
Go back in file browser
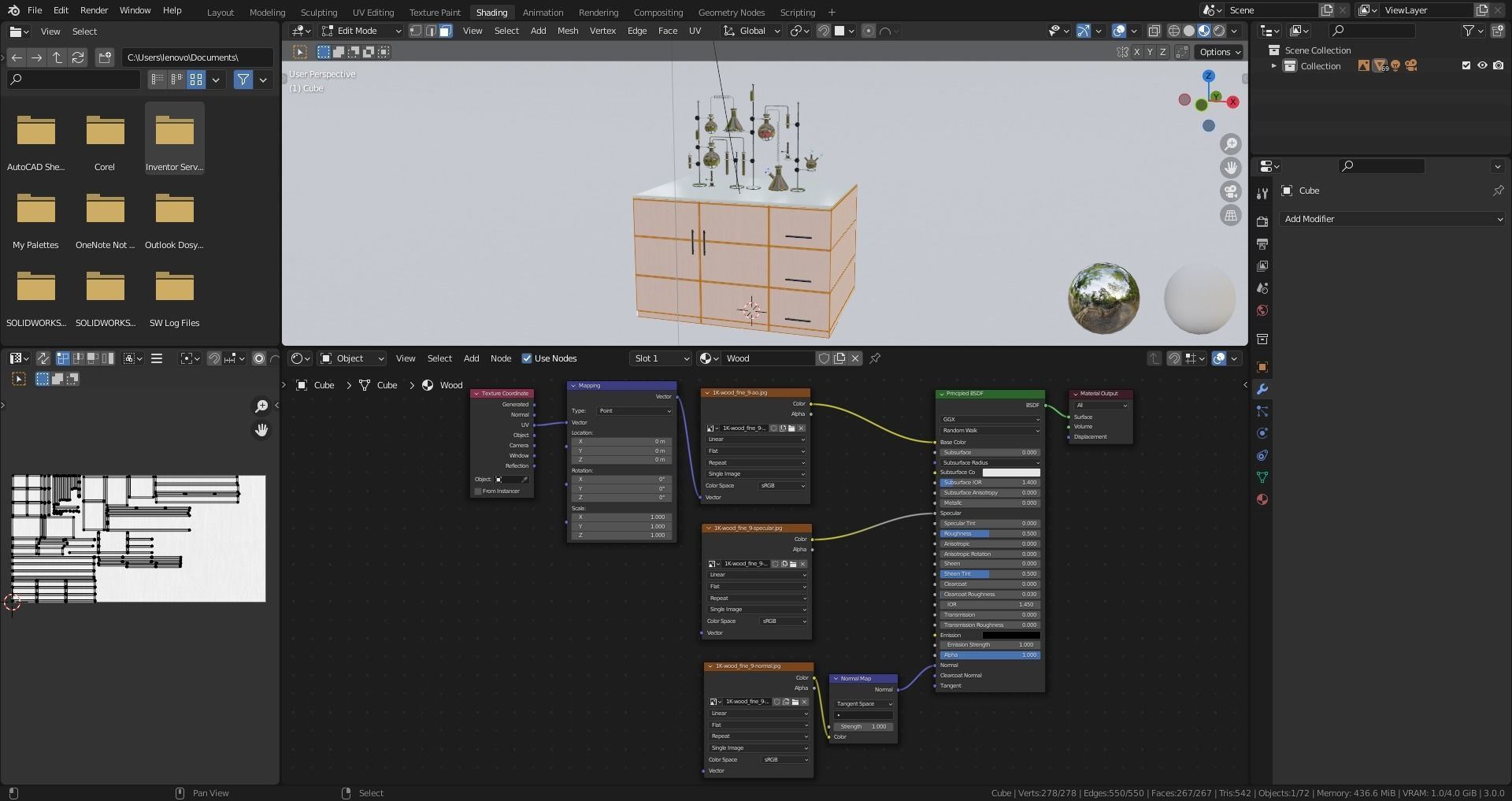(17, 57)
